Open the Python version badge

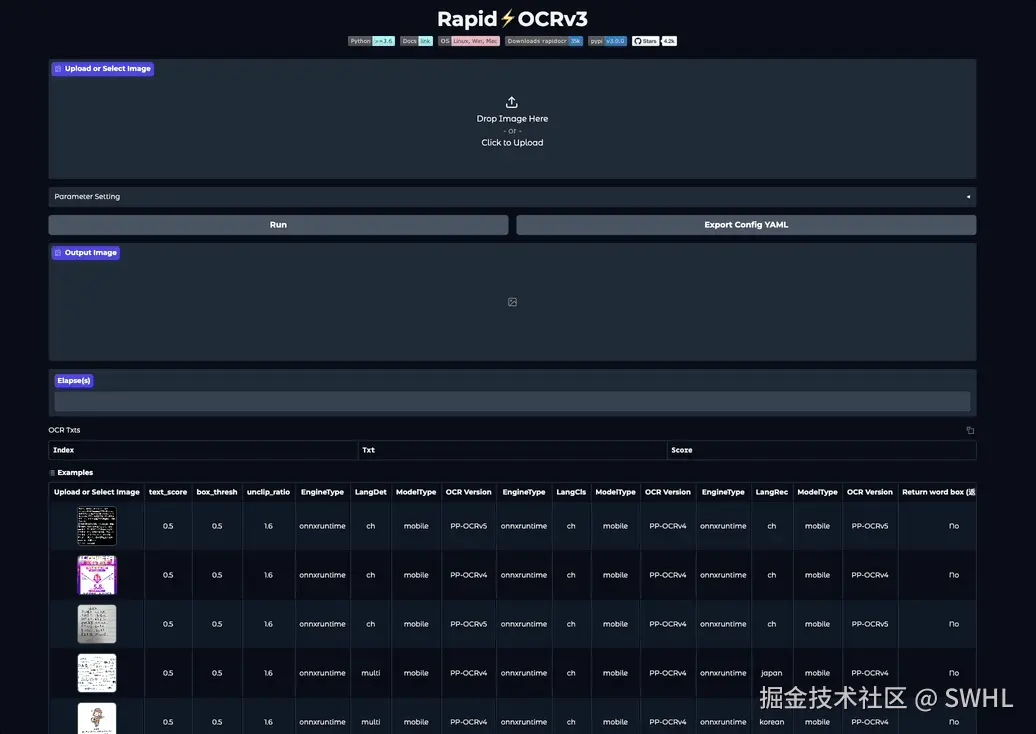371,41
